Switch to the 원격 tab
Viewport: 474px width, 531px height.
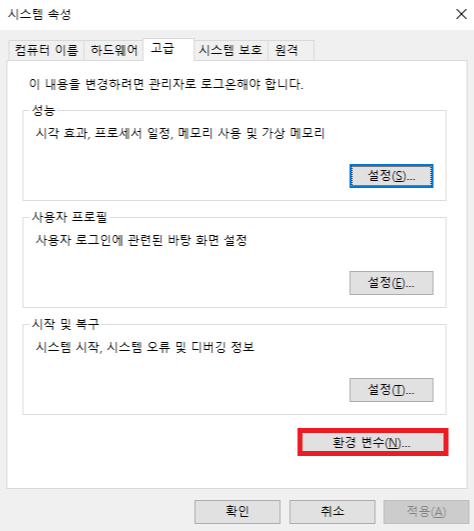(291, 50)
